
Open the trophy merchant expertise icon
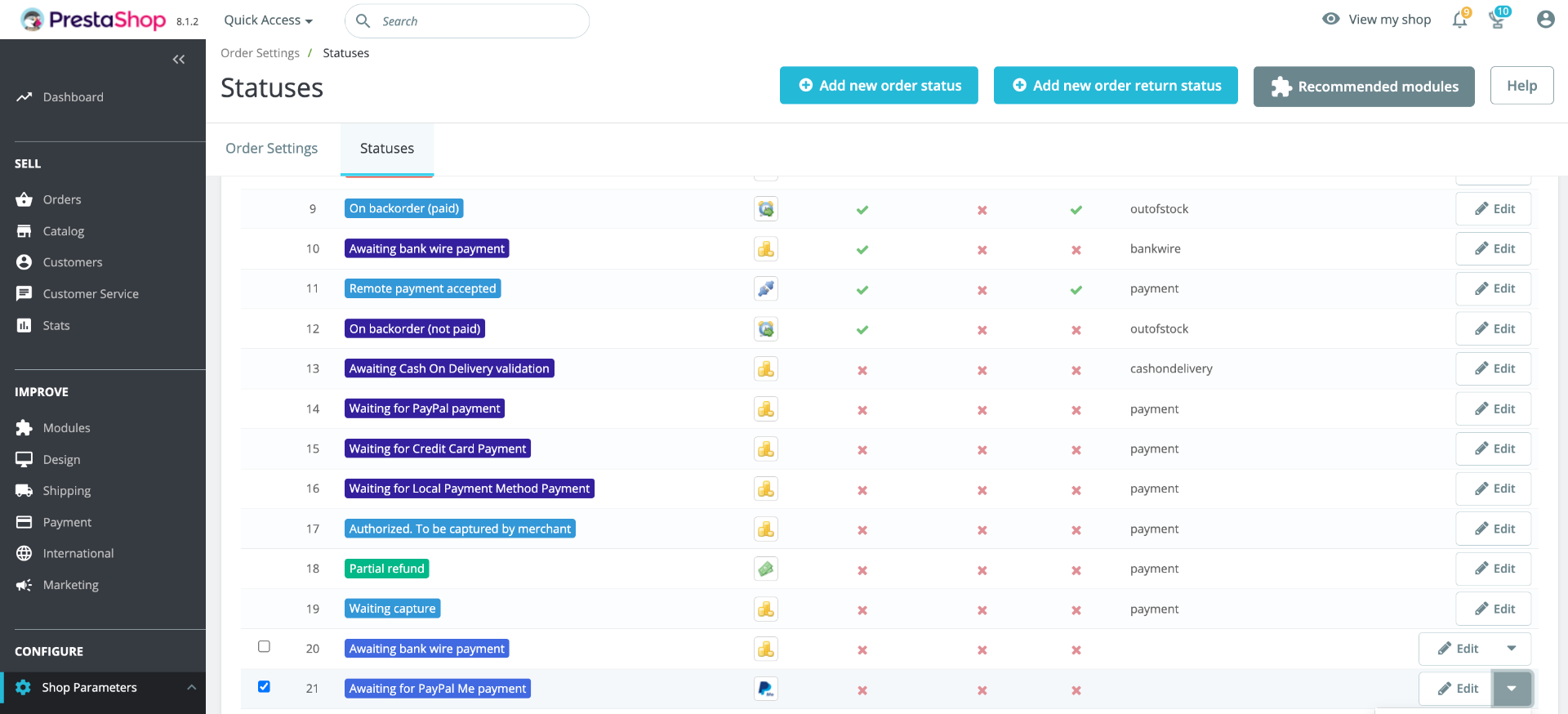tap(1498, 19)
